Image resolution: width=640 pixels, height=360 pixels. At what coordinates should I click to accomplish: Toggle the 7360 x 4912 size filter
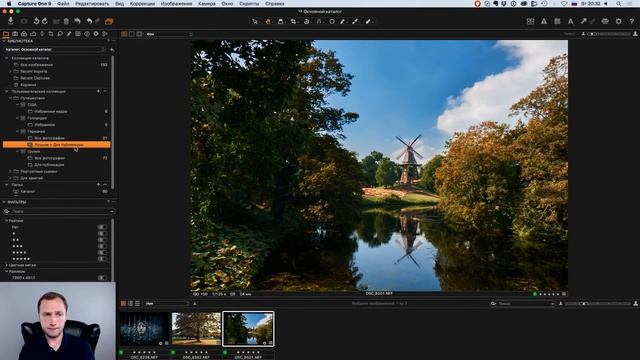click(x=102, y=278)
